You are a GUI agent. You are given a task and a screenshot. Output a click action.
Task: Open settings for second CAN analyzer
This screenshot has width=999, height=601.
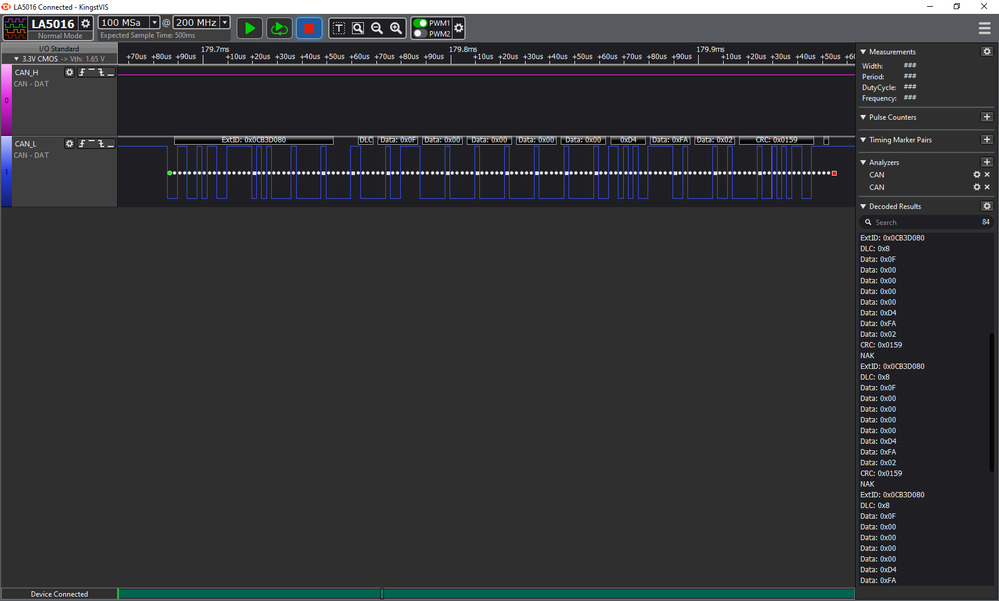(977, 187)
